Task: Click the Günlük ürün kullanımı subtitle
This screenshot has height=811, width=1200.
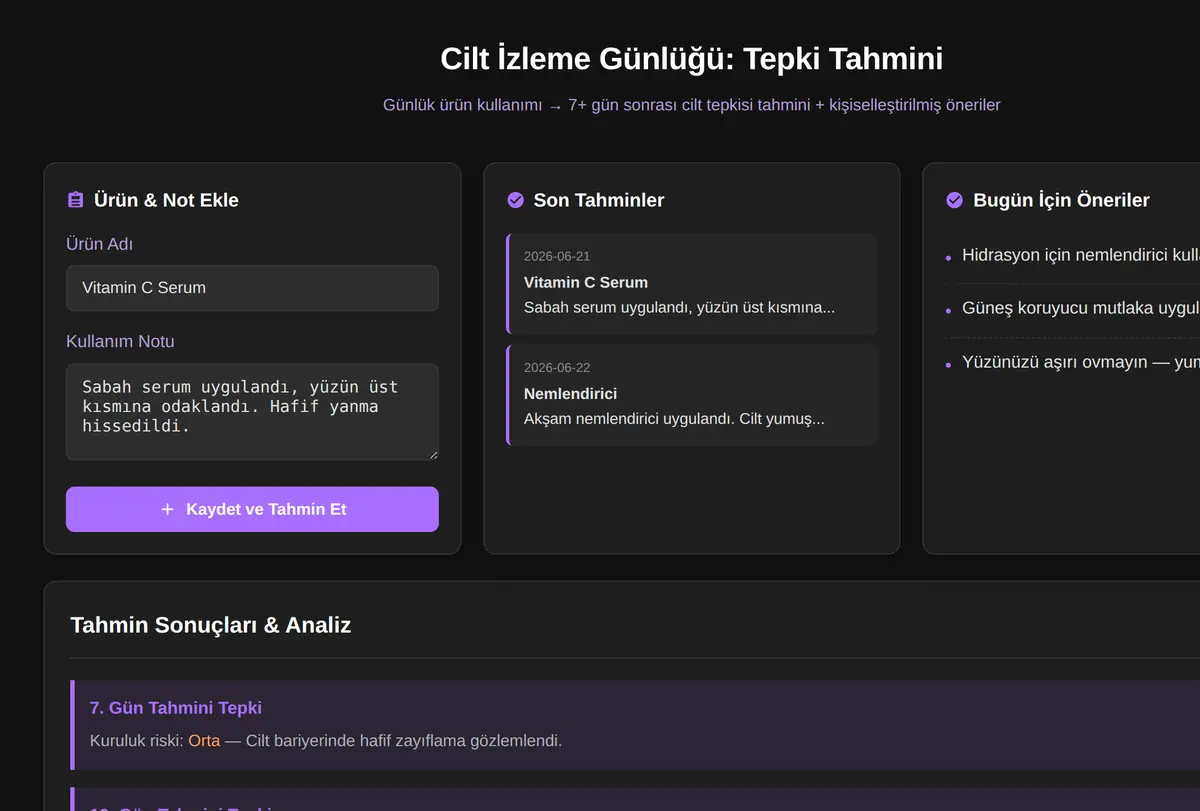Action: (692, 105)
